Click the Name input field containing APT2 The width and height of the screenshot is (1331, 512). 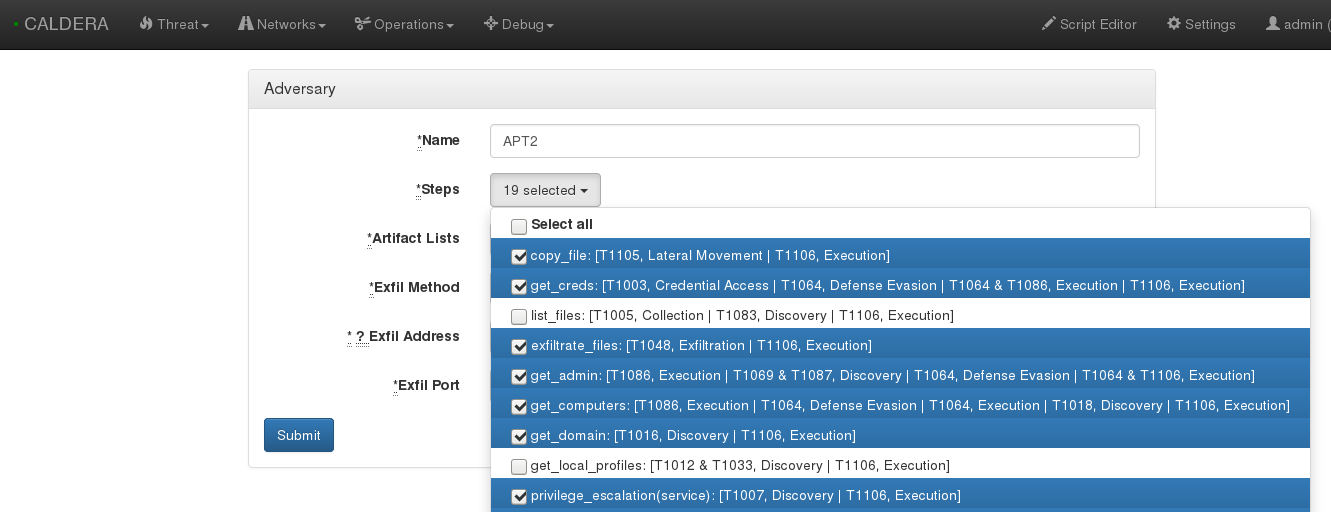tap(815, 141)
